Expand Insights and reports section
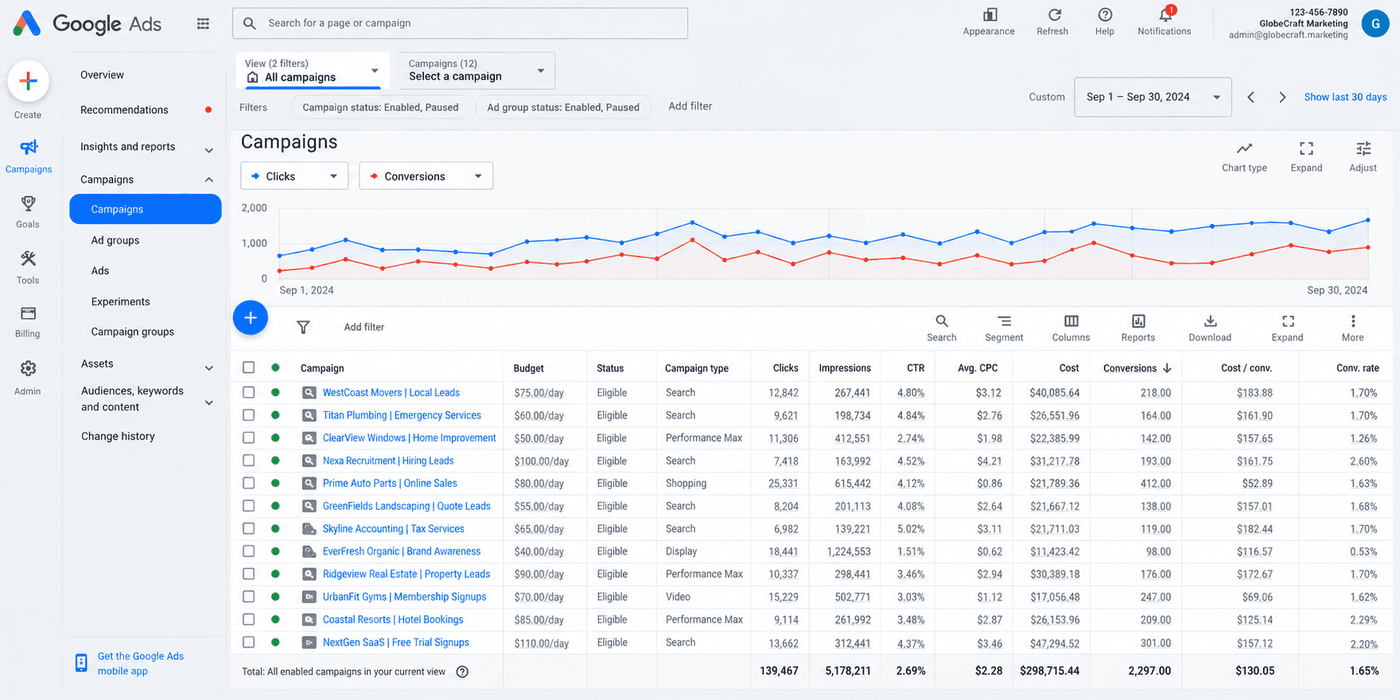Viewport: 1400px width, 700px height. point(209,150)
